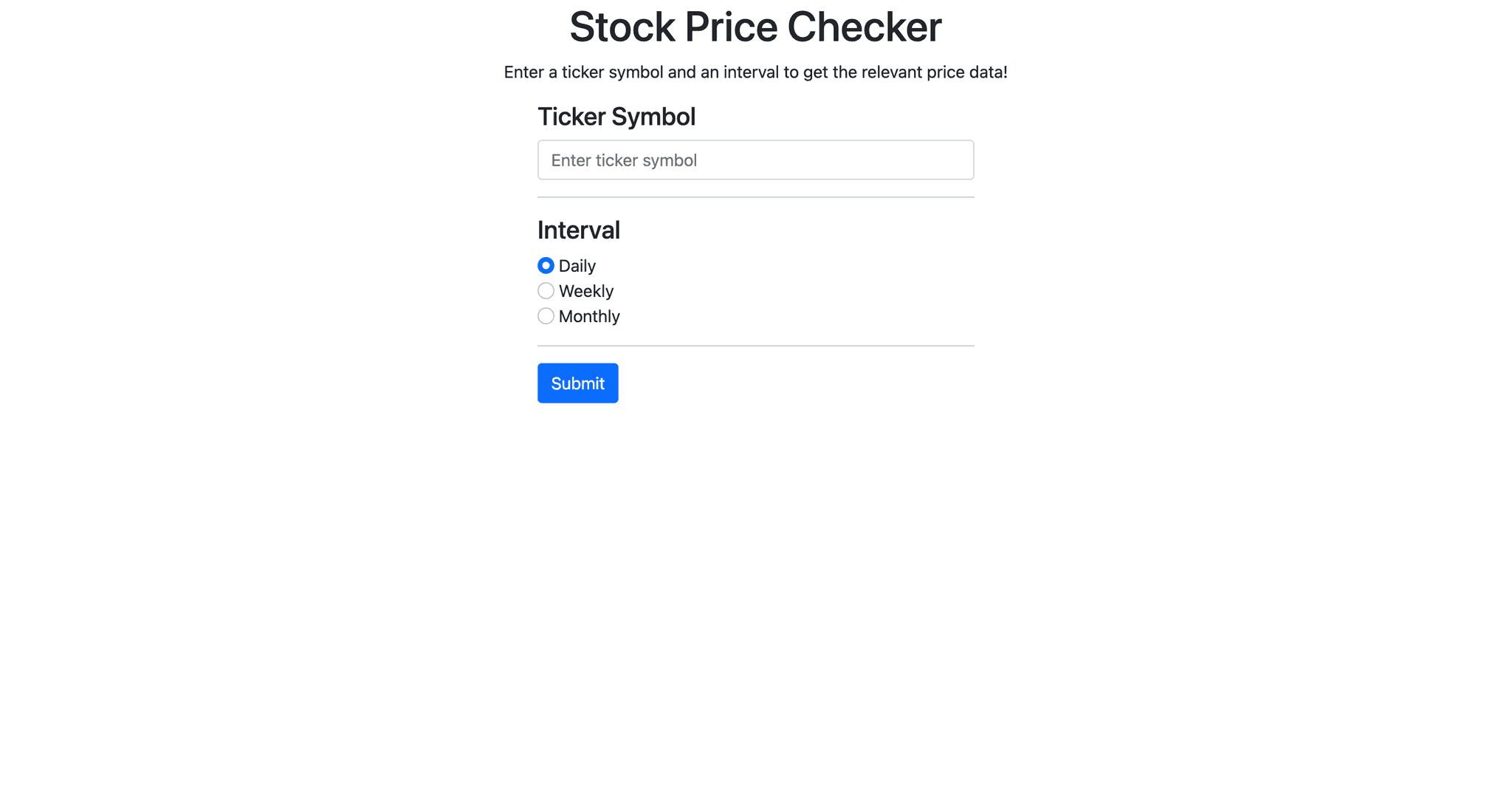The width and height of the screenshot is (1512, 803).
Task: Click the Stock Price Checker heading
Action: point(755,27)
